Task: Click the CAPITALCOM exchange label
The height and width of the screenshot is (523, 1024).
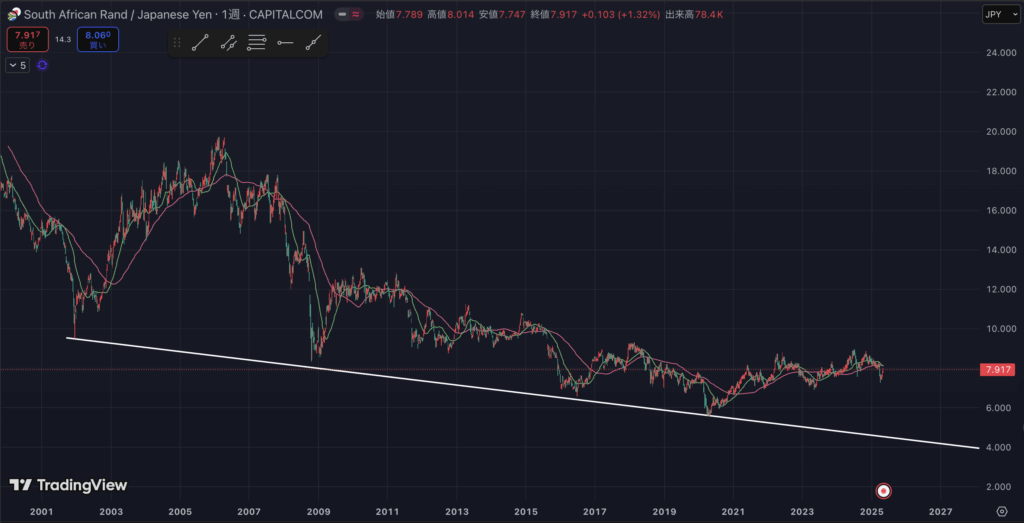Action: coord(286,14)
